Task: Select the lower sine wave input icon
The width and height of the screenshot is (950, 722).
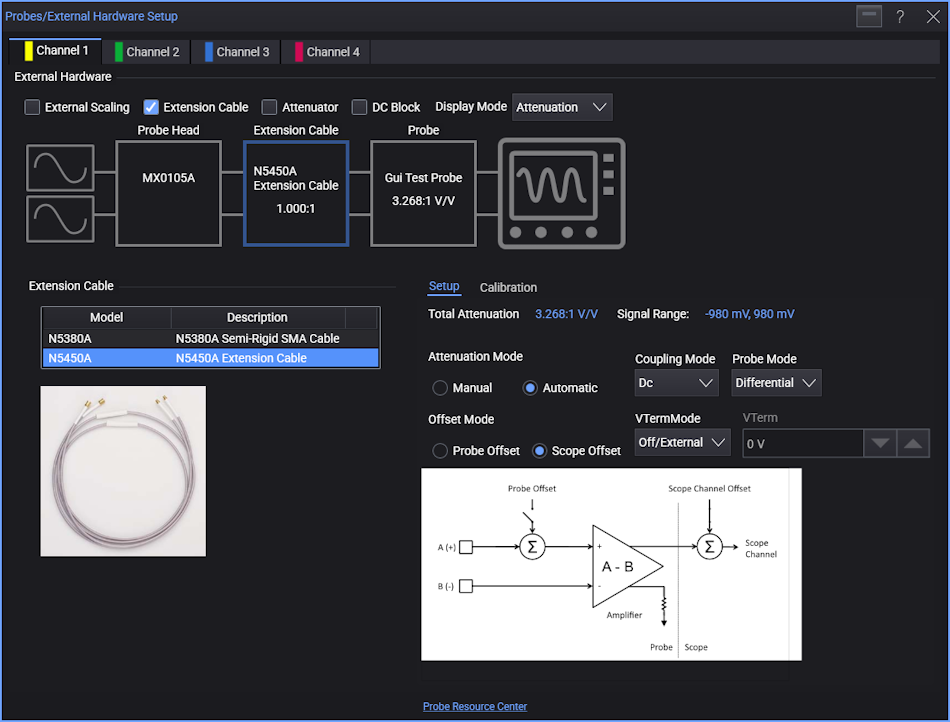Action: [x=60, y=219]
